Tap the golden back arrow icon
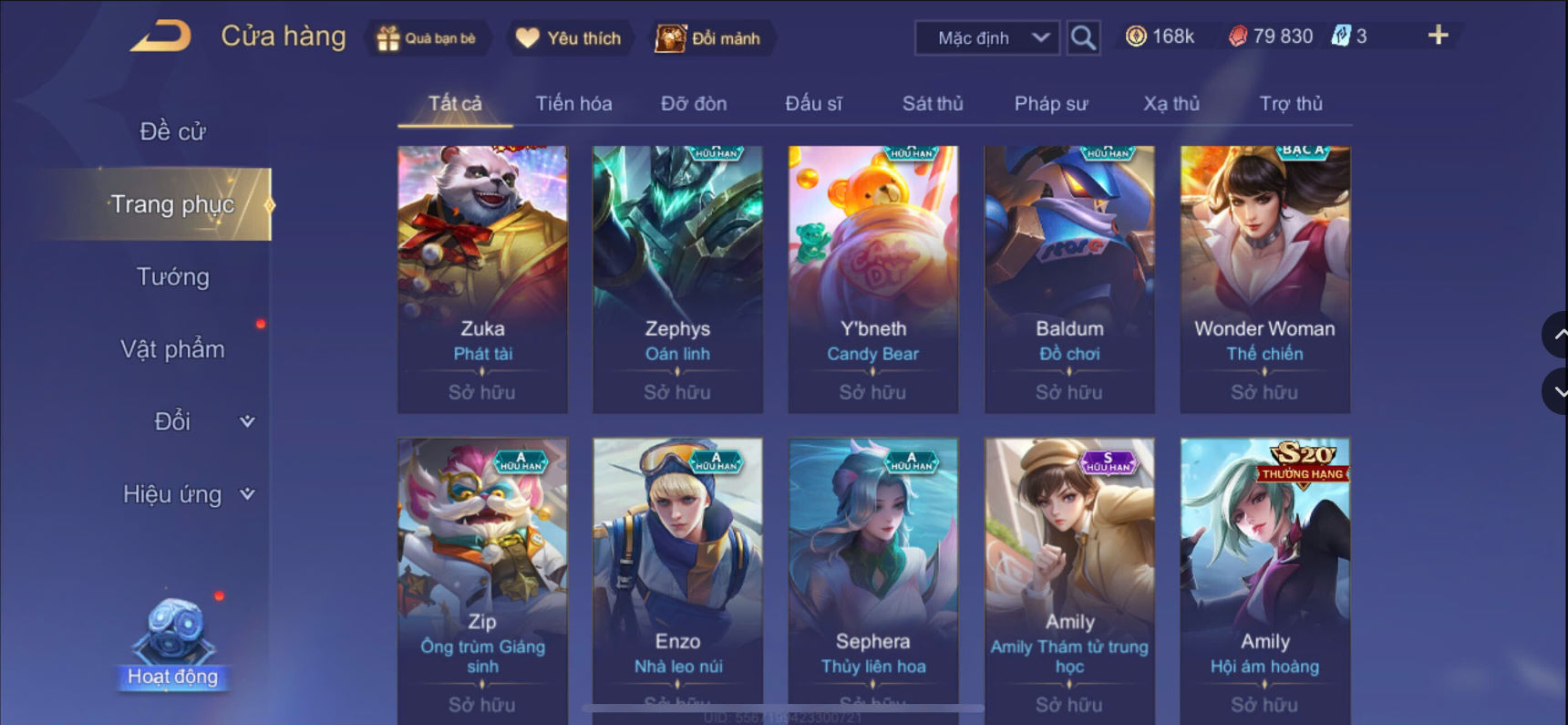1568x725 pixels. [160, 36]
